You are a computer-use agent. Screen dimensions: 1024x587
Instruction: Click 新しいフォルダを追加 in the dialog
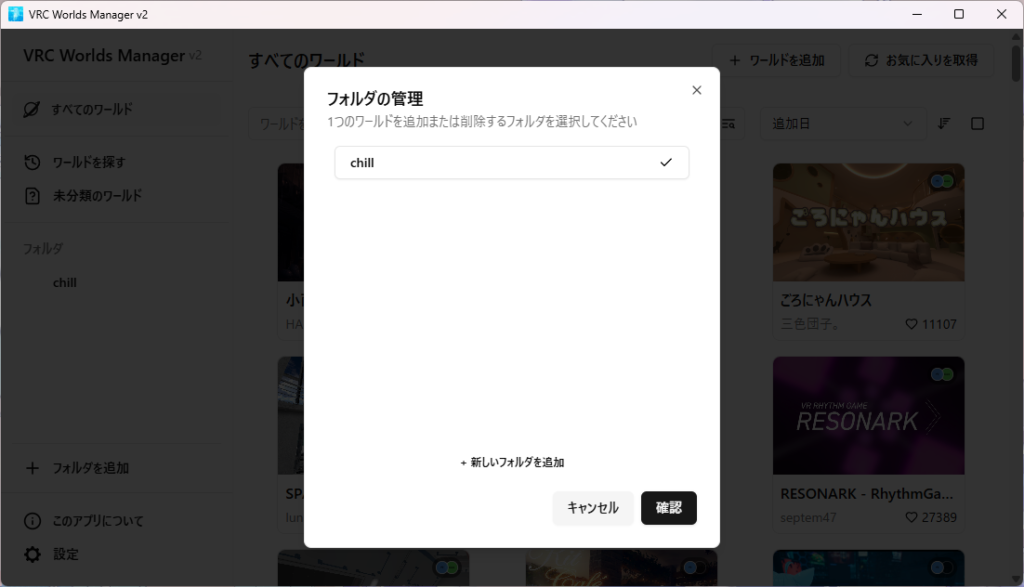pos(512,463)
